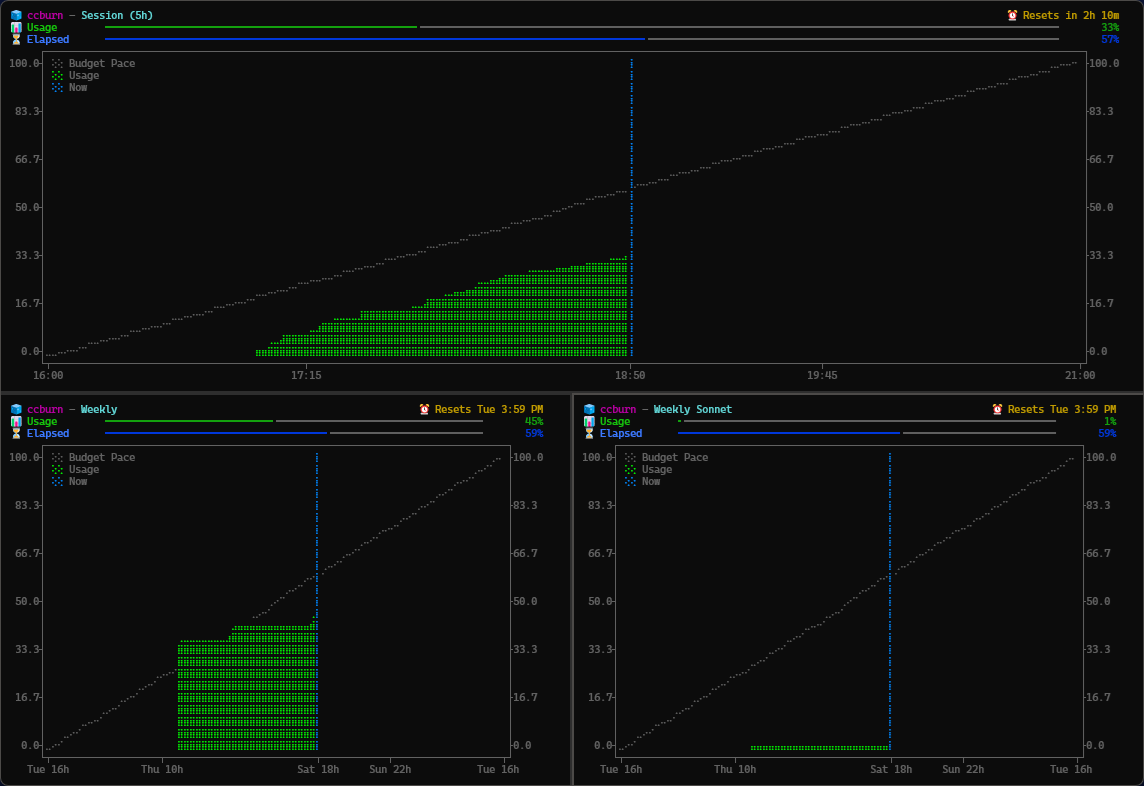Click the alarm icon in the Weekly panel header
This screenshot has width=1144, height=786.
coord(425,408)
